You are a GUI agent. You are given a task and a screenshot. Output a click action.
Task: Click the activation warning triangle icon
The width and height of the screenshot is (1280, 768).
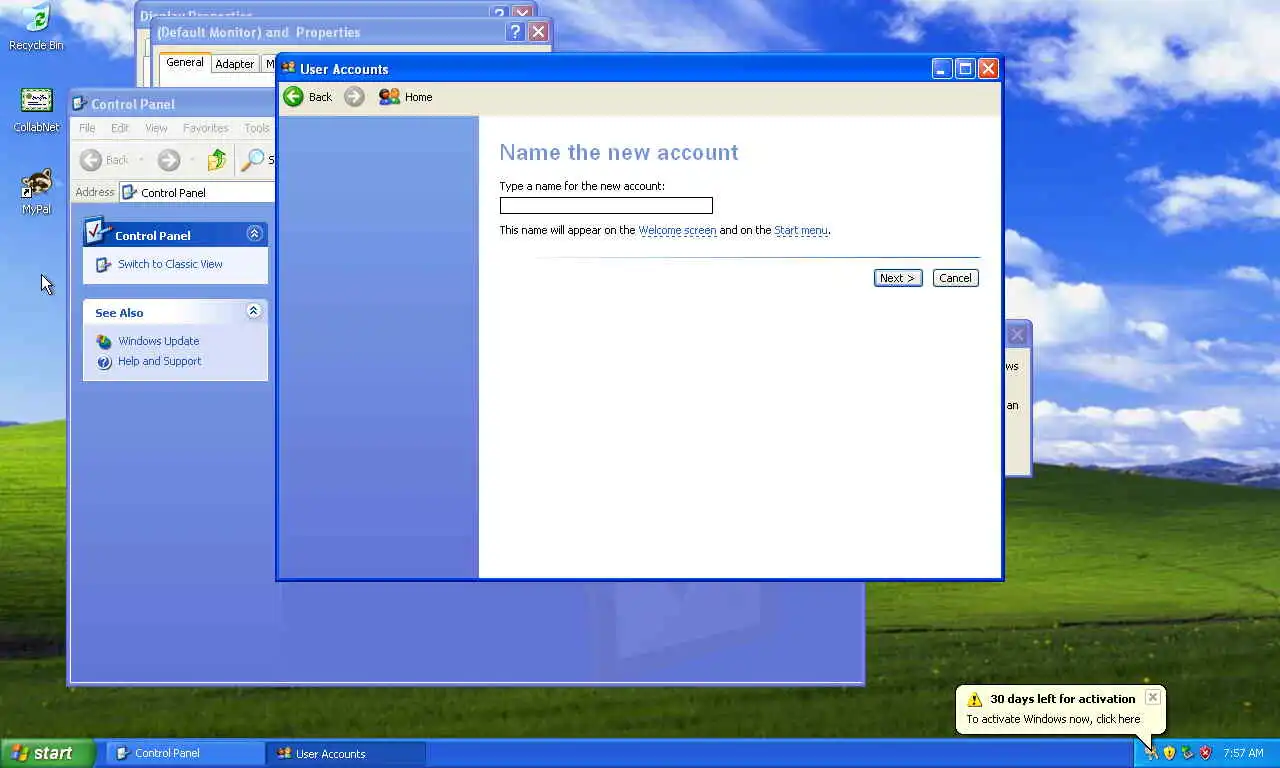click(x=975, y=699)
